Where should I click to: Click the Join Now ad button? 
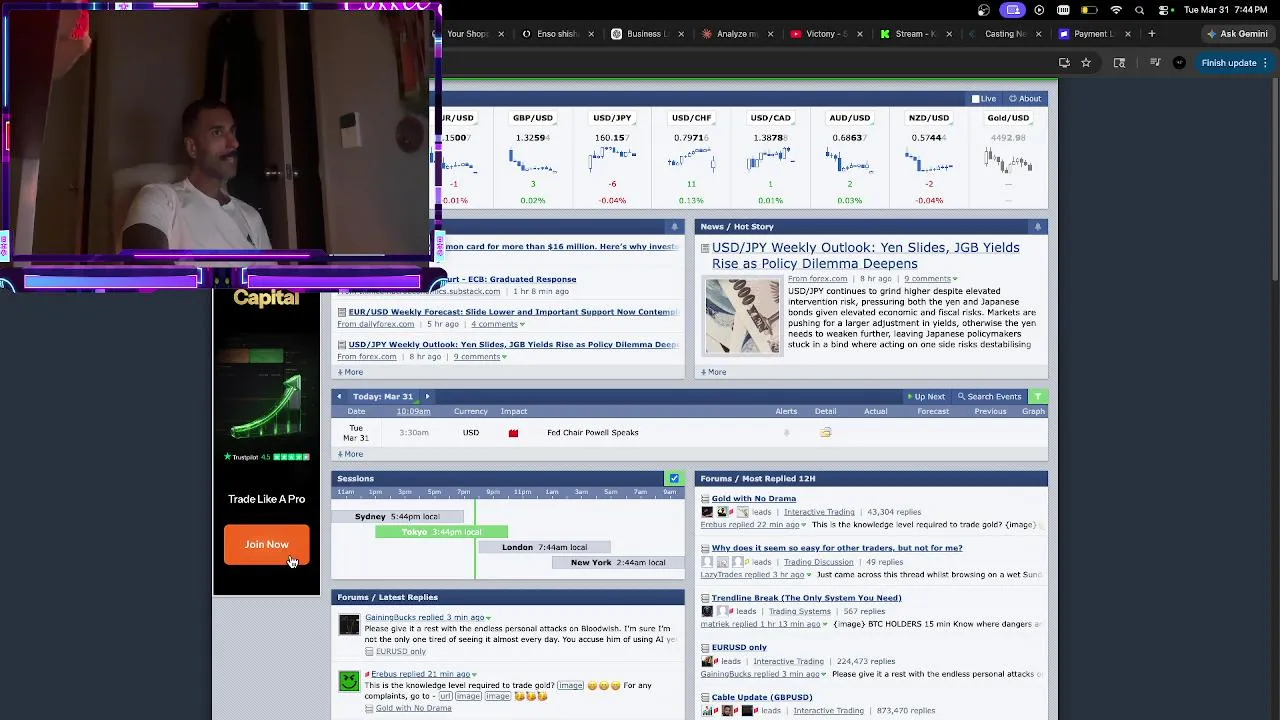point(266,545)
